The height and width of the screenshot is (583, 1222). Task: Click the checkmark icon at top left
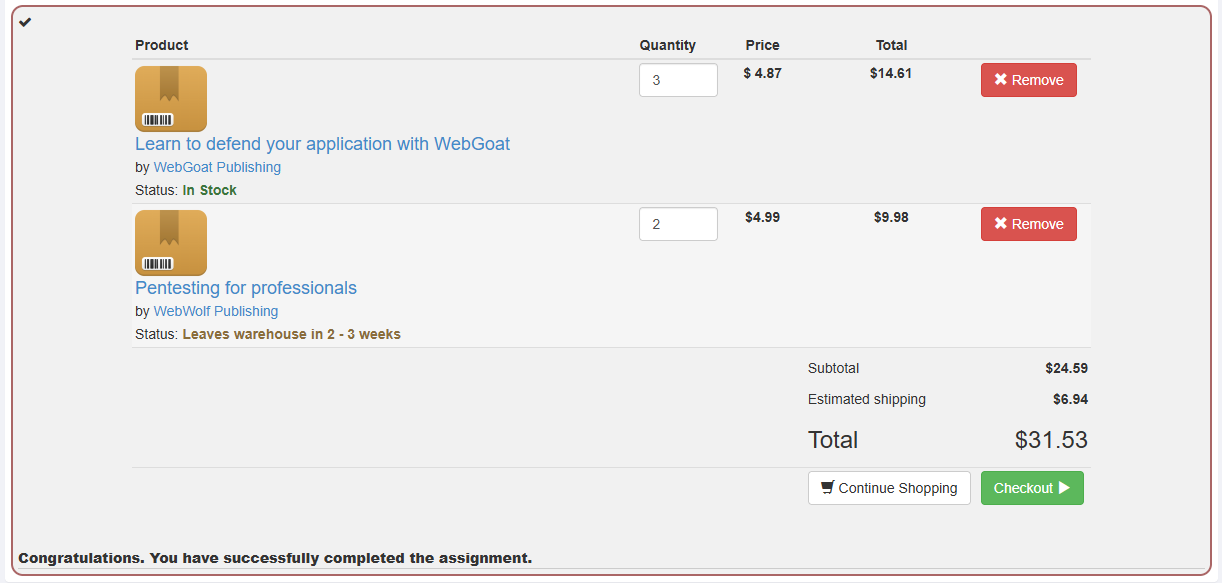[25, 22]
